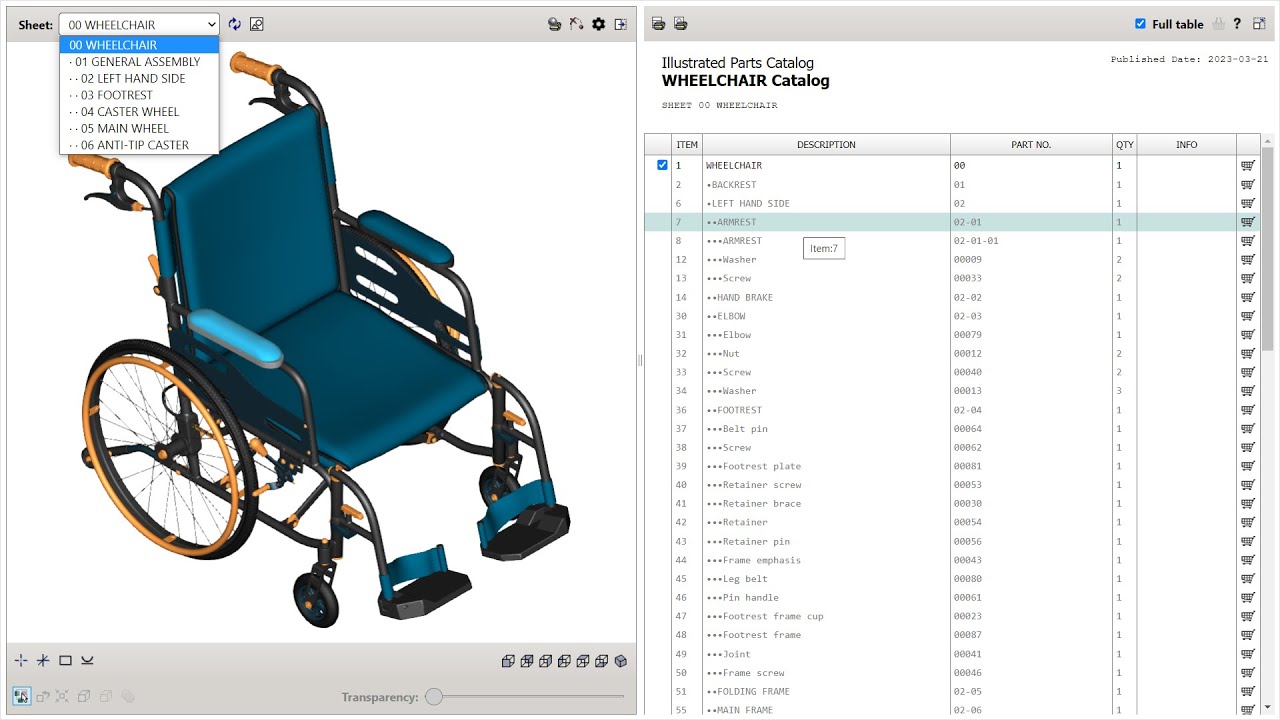Click cart icon for HAND BRAKE row
1280x720 pixels.
point(1248,297)
